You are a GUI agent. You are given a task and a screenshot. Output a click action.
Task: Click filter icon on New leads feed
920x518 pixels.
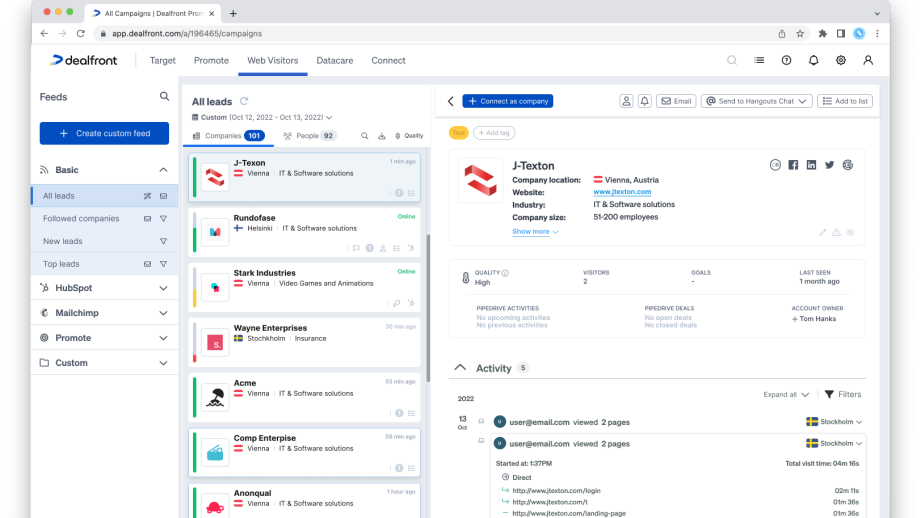(164, 241)
